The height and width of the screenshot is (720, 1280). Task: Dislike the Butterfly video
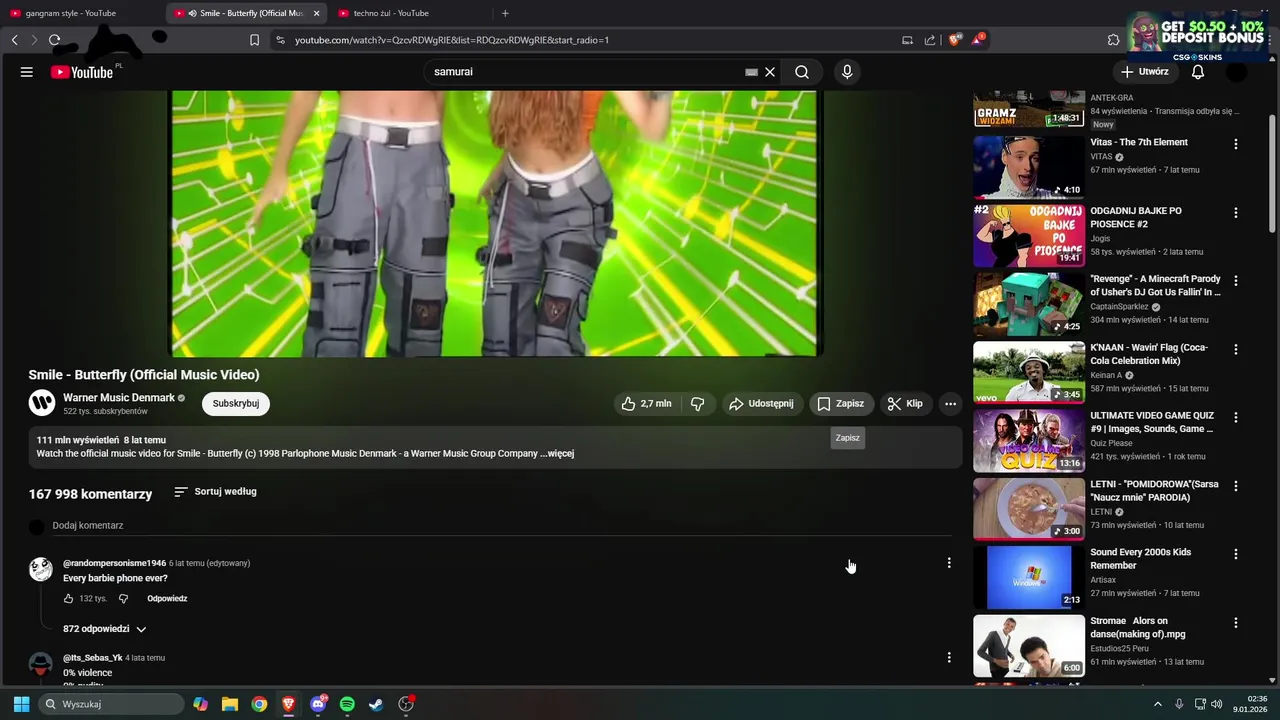[x=697, y=404]
